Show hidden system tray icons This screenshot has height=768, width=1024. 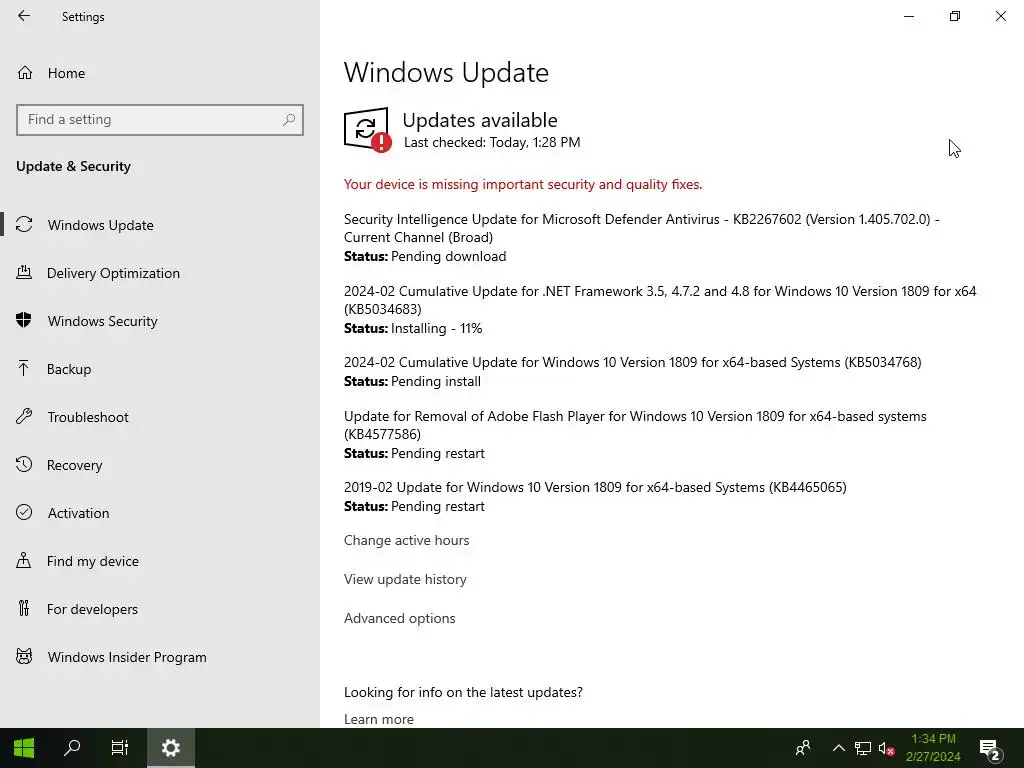(839, 748)
